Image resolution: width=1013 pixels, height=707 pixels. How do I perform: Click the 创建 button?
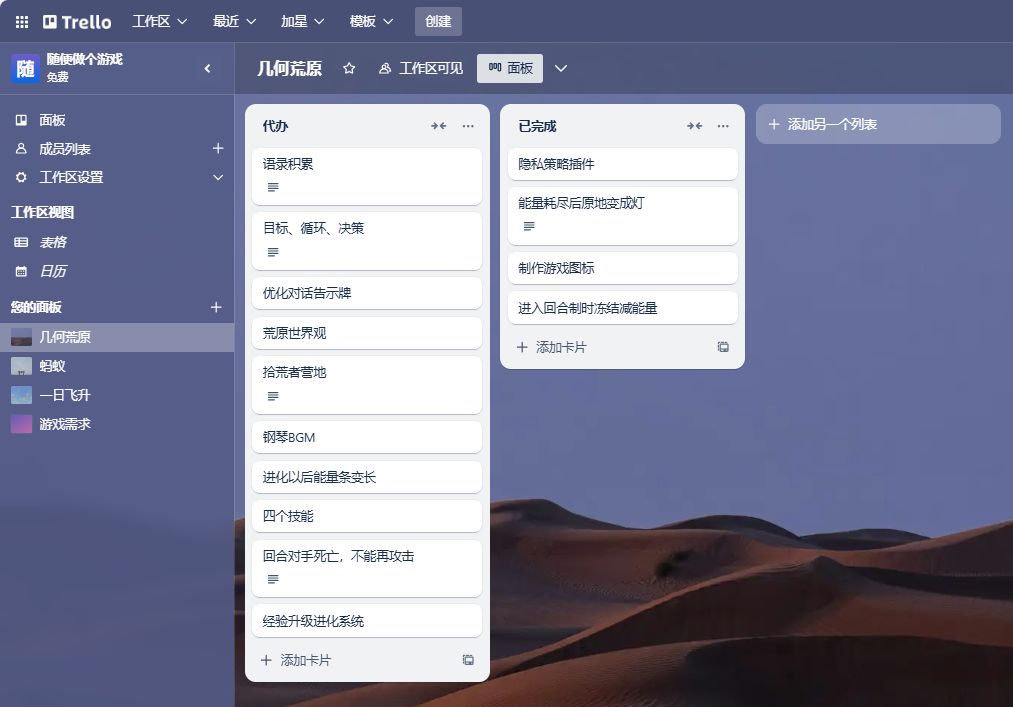pyautogui.click(x=438, y=22)
